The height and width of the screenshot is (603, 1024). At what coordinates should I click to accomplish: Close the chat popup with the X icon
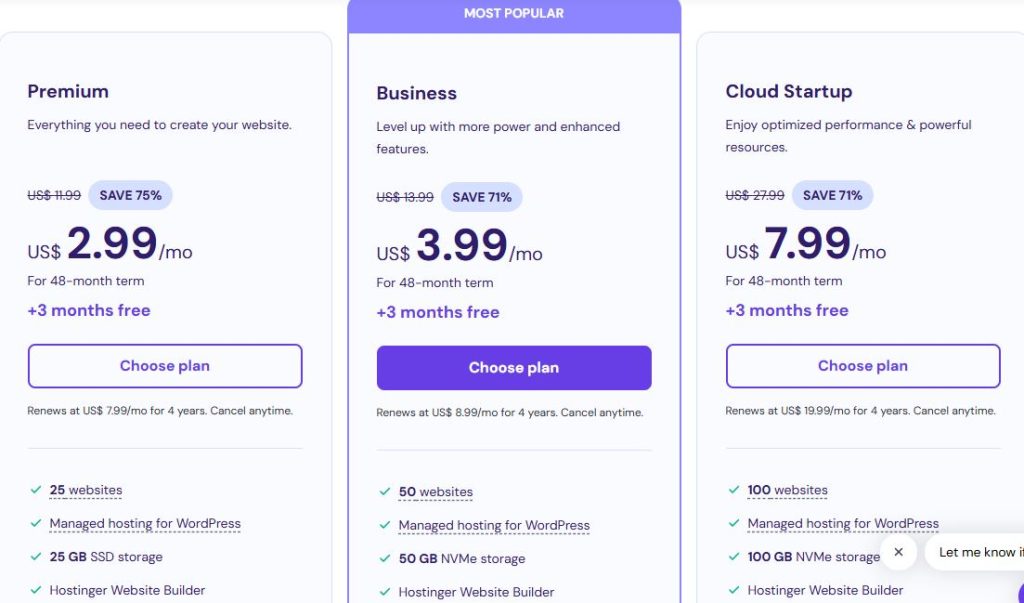899,552
